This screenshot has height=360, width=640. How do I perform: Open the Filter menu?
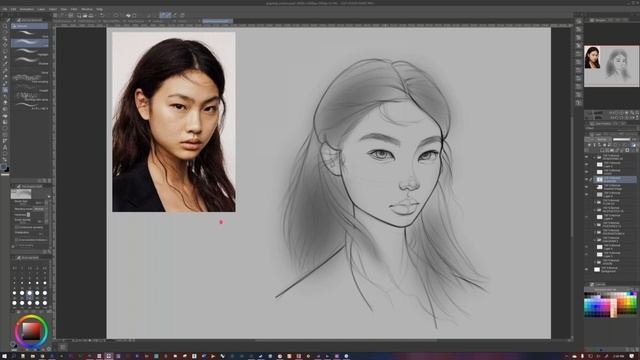tap(74, 9)
